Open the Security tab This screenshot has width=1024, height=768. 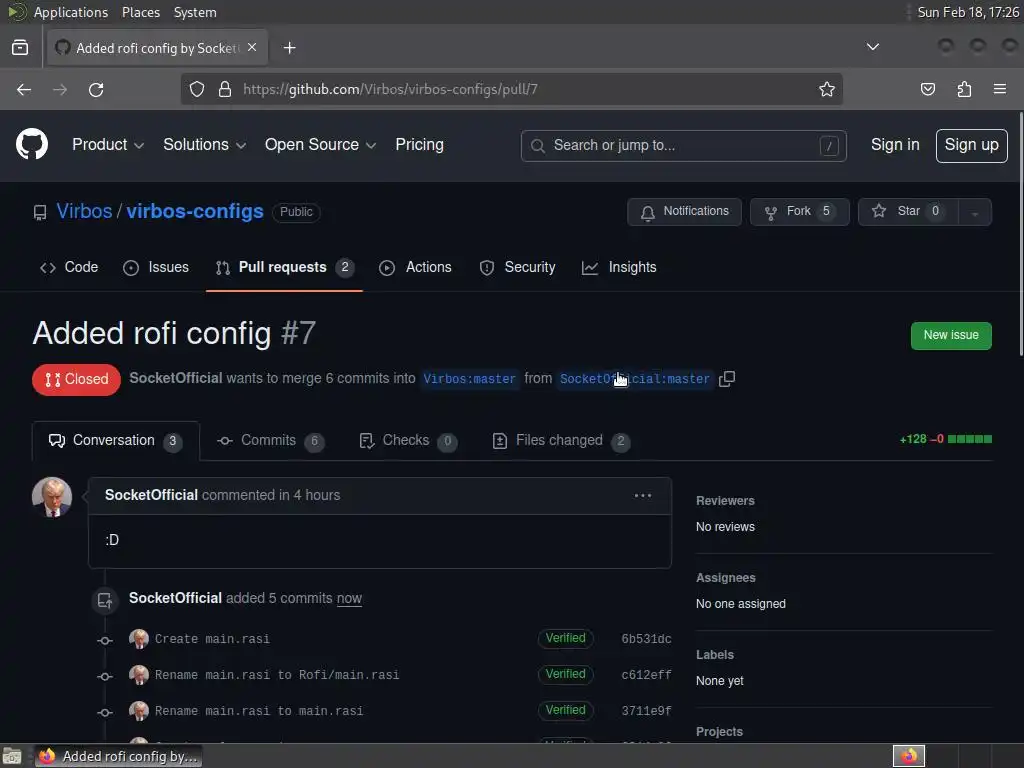(517, 268)
